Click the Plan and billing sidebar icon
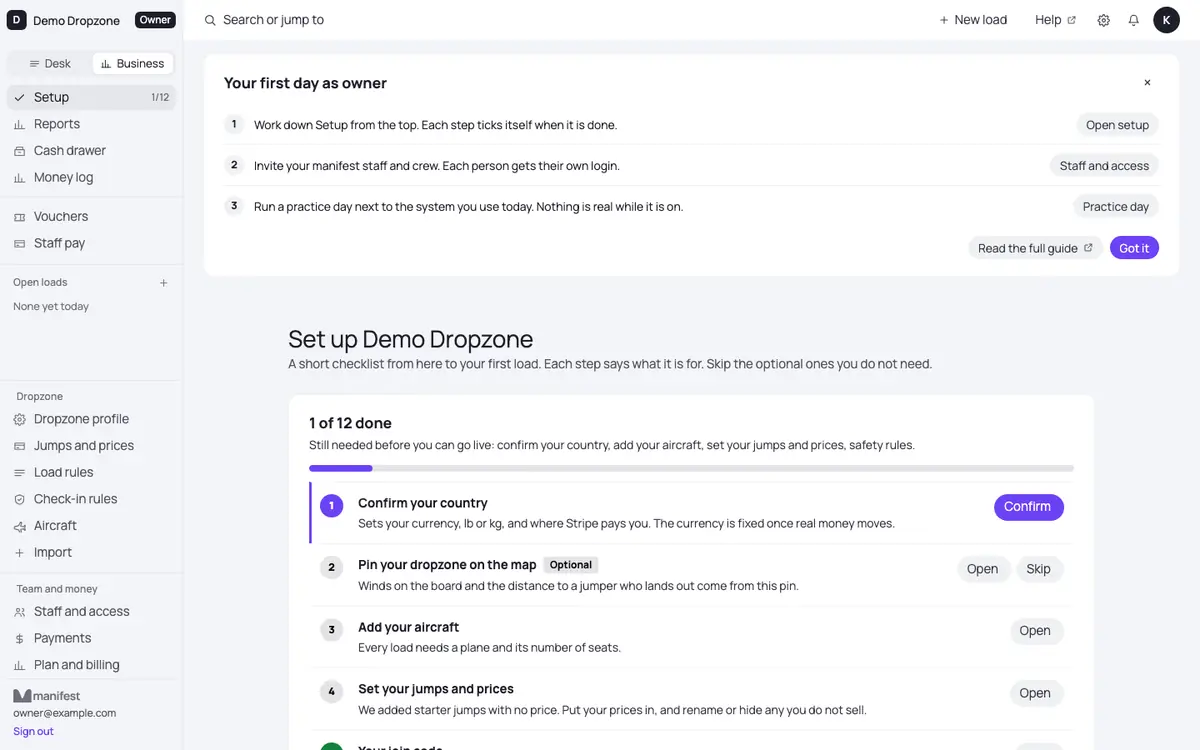This screenshot has height=750, width=1200. click(20, 666)
